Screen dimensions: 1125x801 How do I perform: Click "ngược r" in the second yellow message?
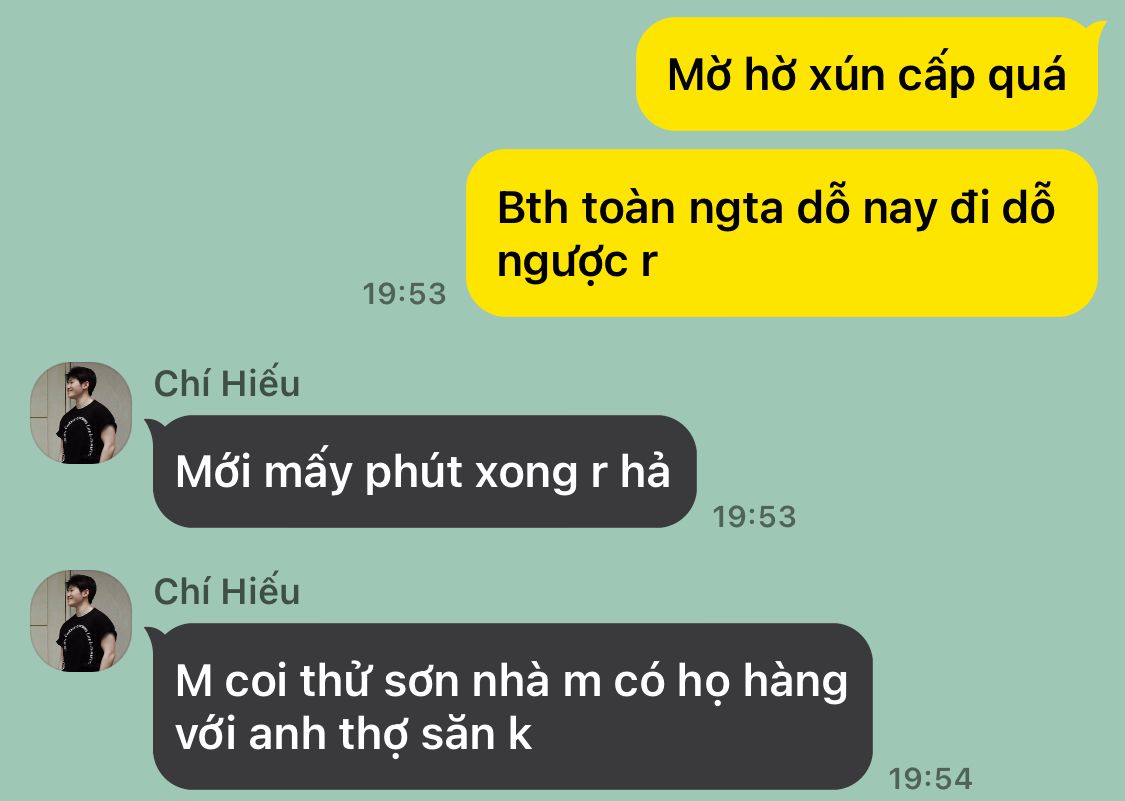pos(577,262)
